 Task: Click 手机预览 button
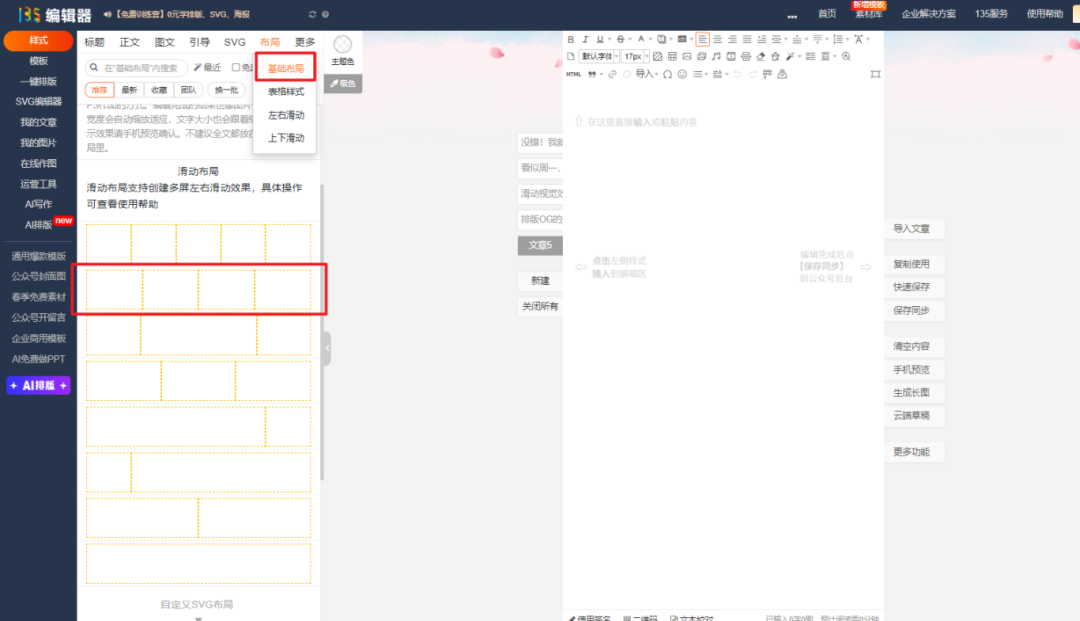coord(914,370)
